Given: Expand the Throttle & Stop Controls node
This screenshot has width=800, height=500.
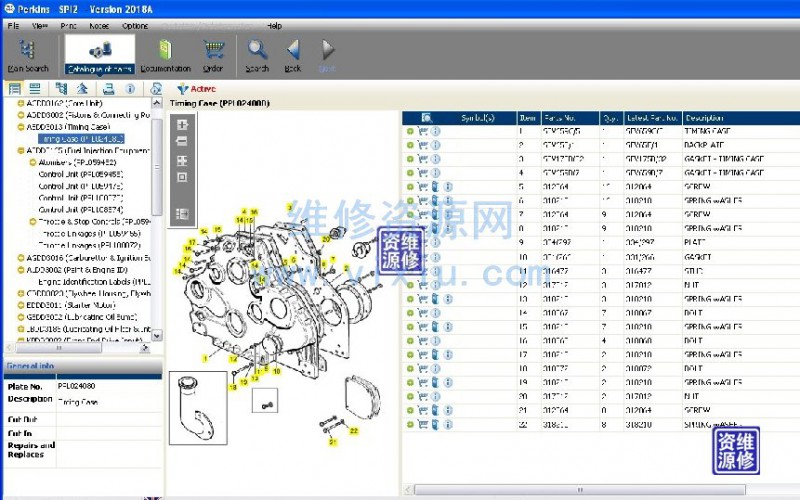Looking at the screenshot, I should pos(33,222).
